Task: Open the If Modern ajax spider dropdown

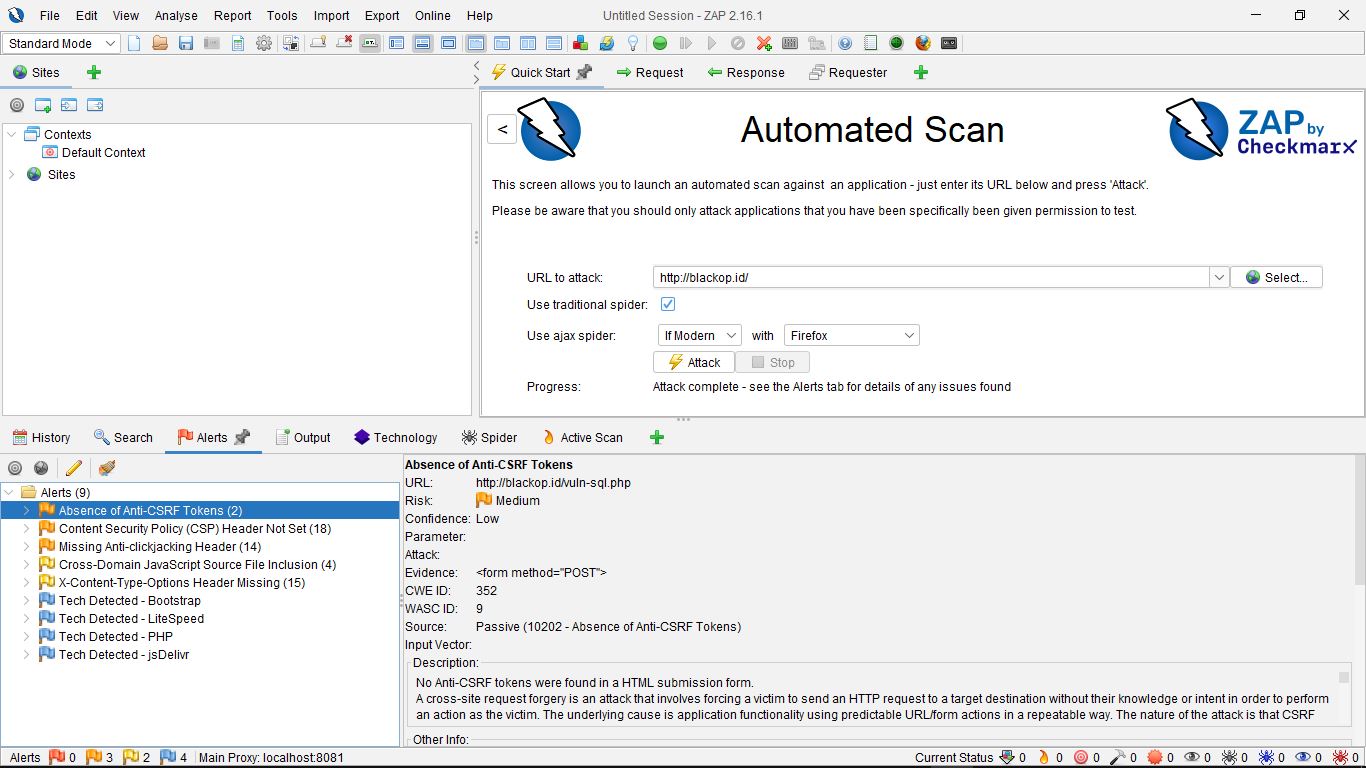Action: point(699,335)
